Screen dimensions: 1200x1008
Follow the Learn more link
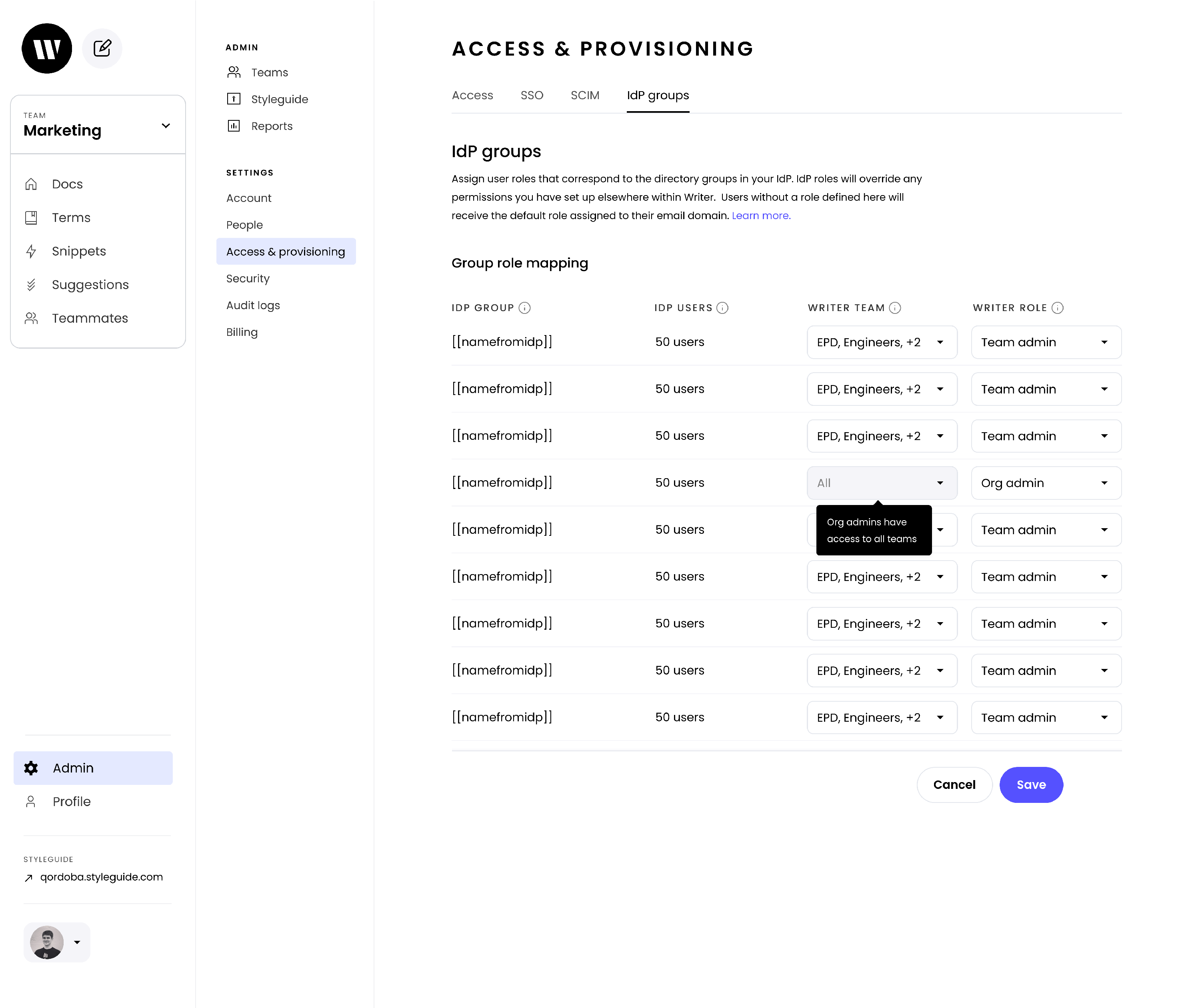(761, 216)
